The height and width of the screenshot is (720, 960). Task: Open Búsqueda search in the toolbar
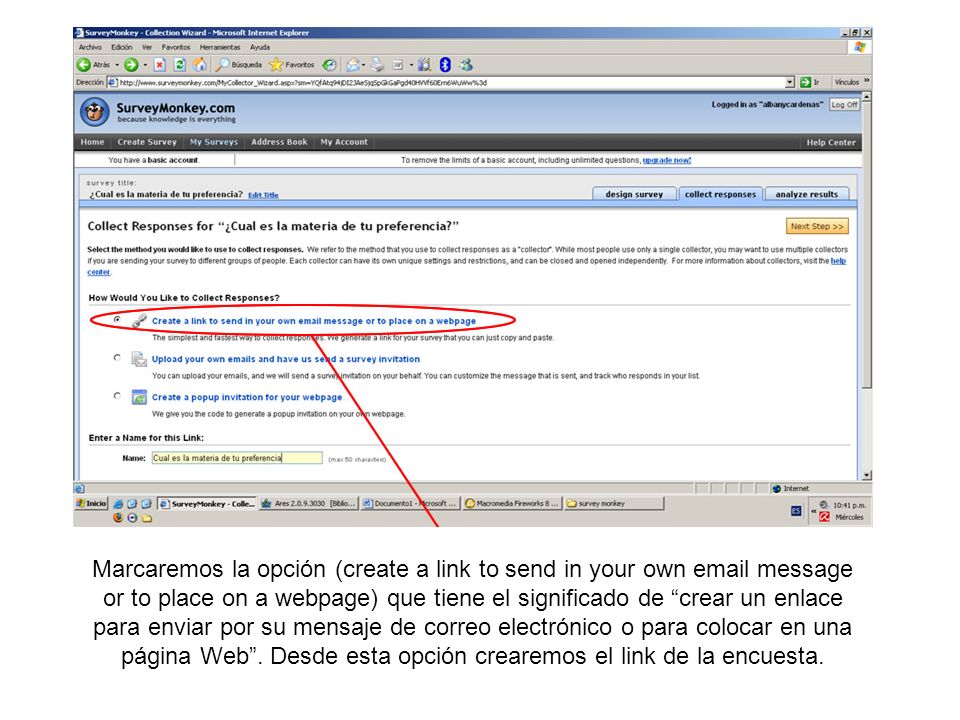(x=239, y=64)
